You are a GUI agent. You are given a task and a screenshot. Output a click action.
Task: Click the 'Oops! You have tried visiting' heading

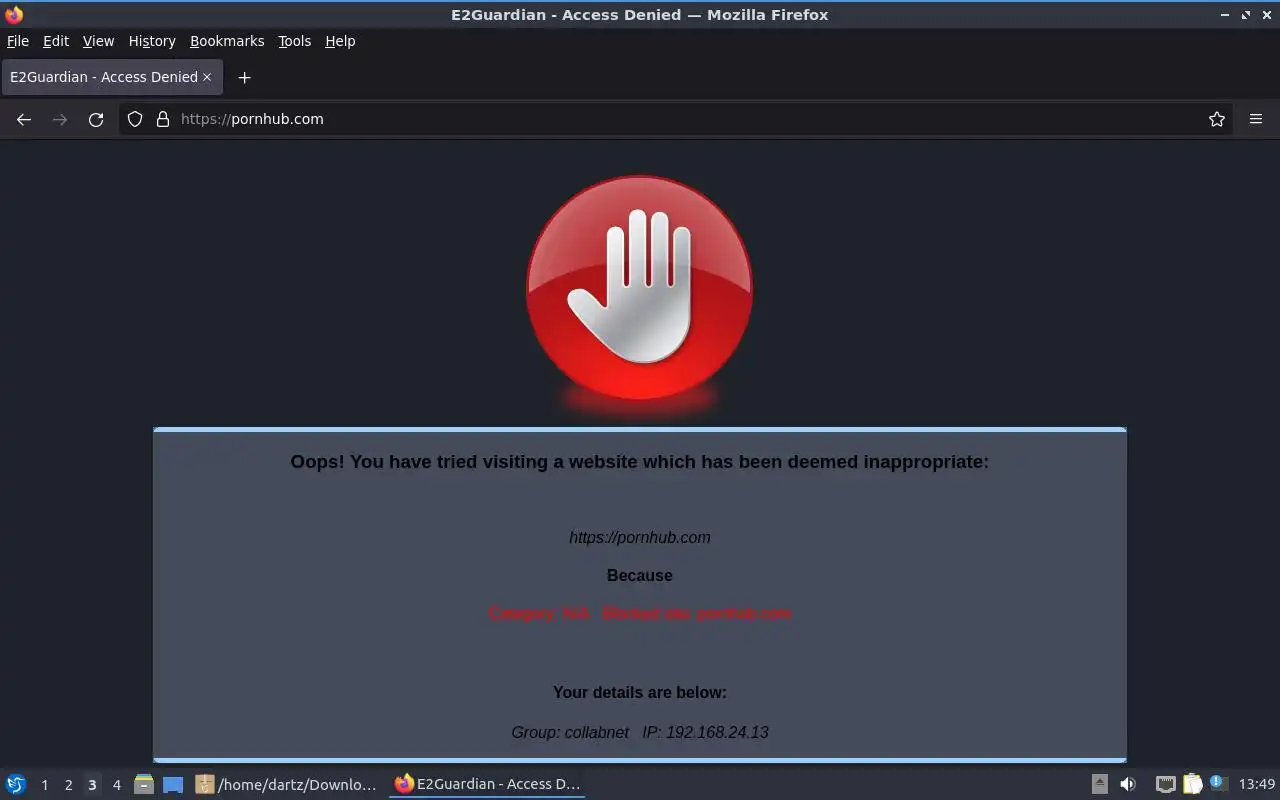(640, 461)
